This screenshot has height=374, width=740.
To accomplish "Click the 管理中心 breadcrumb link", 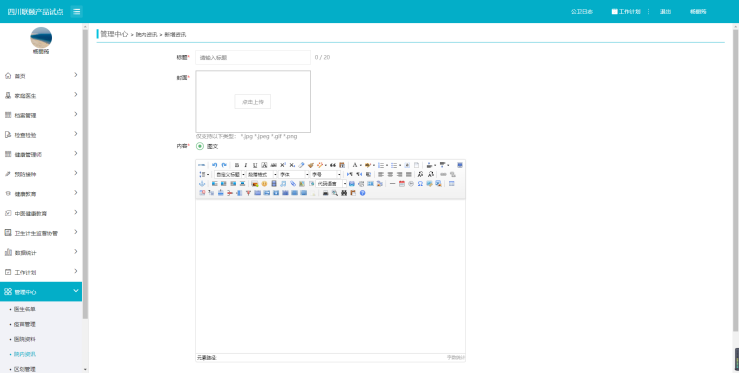I will point(115,34).
